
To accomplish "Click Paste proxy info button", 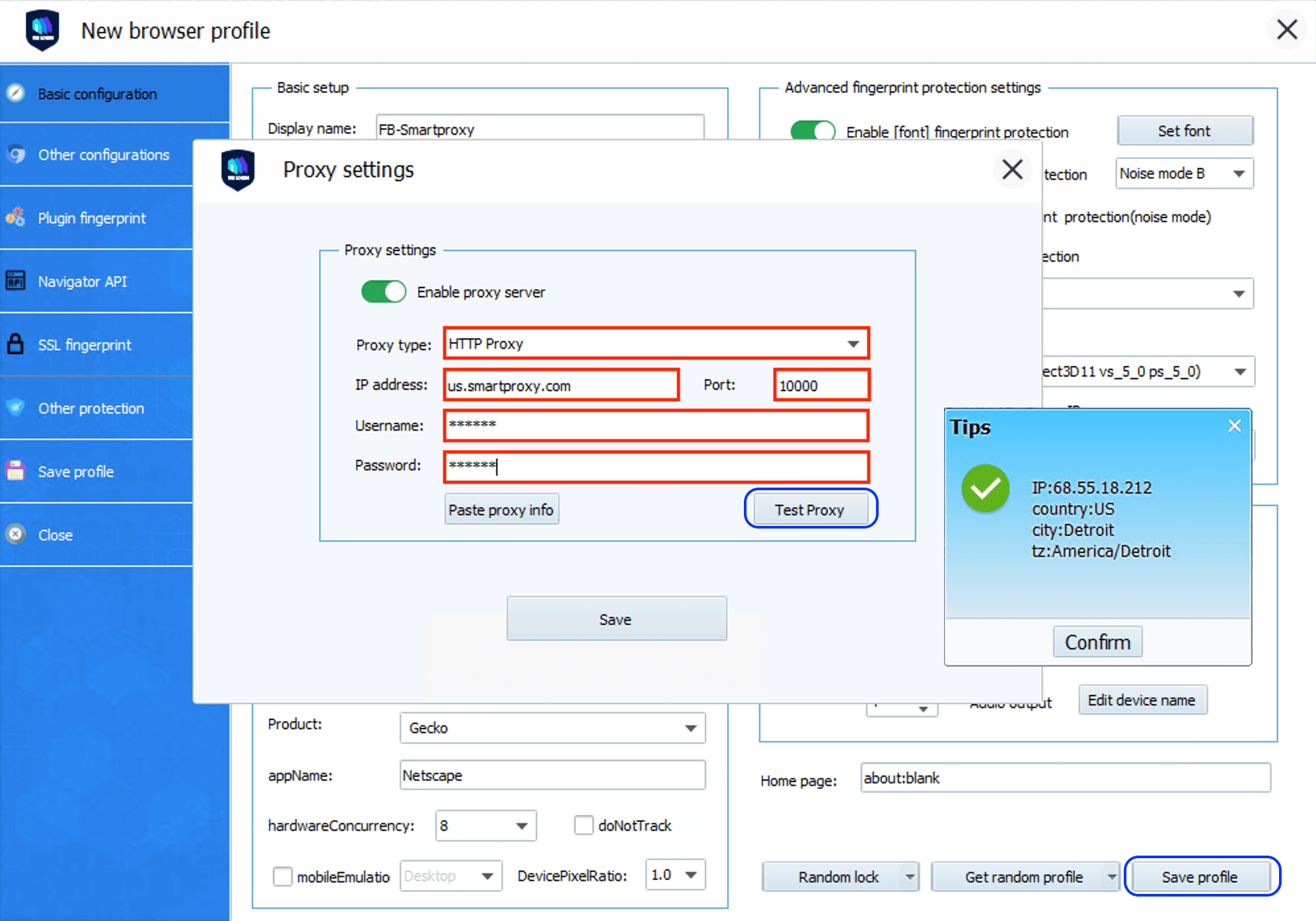I will click(x=501, y=509).
